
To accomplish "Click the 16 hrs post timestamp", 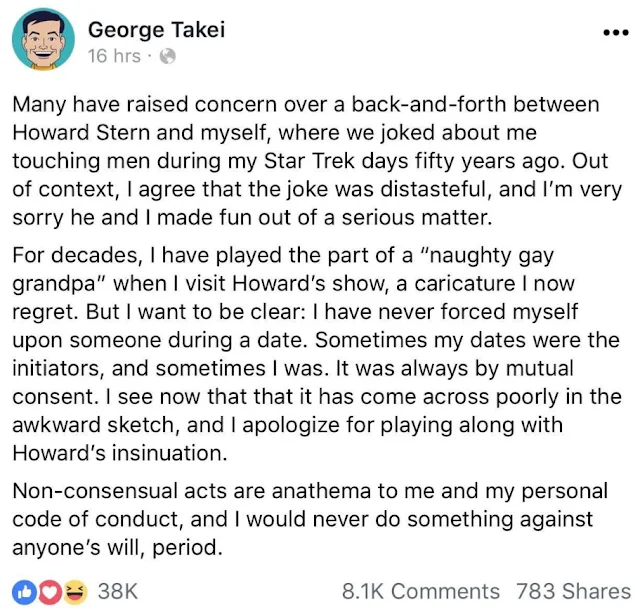I will point(113,57).
